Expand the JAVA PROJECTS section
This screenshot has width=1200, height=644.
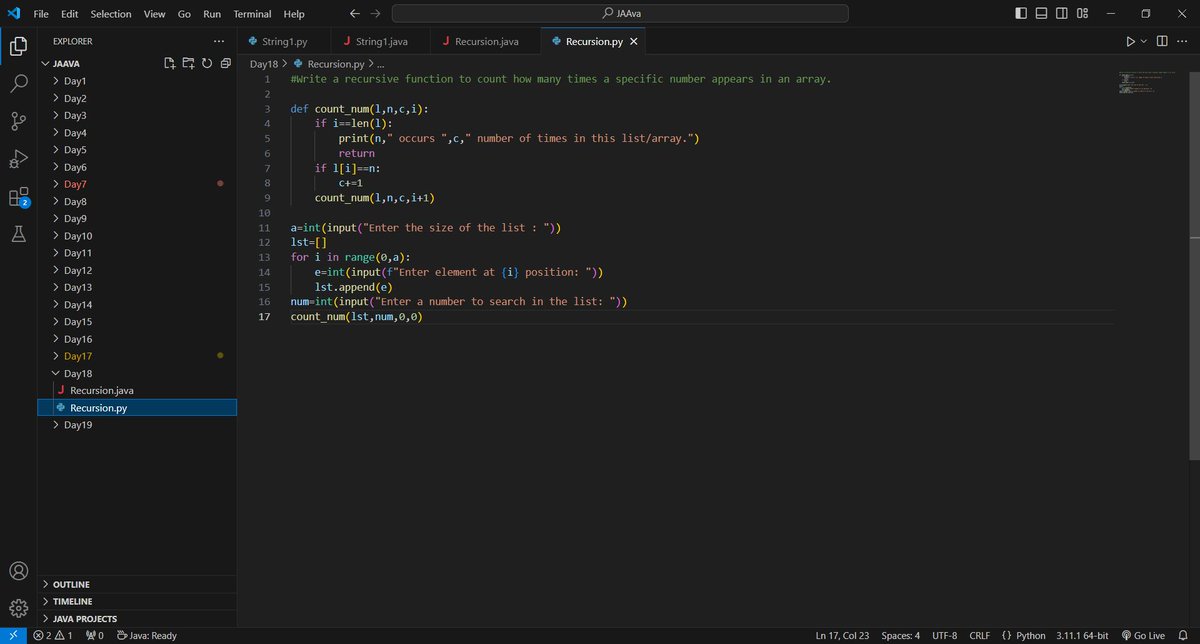tap(137, 619)
